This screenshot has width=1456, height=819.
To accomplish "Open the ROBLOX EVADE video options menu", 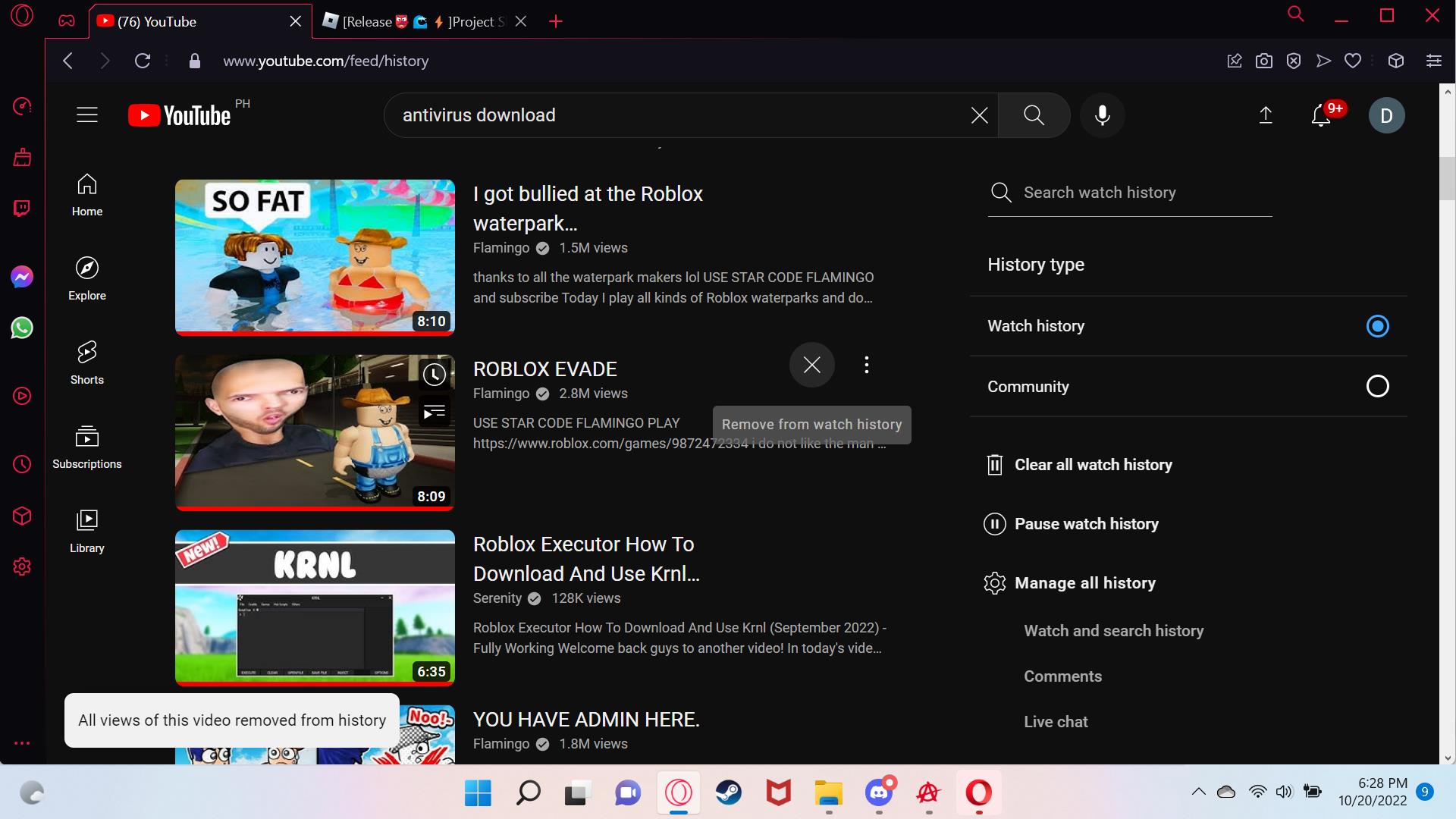I will tap(866, 365).
